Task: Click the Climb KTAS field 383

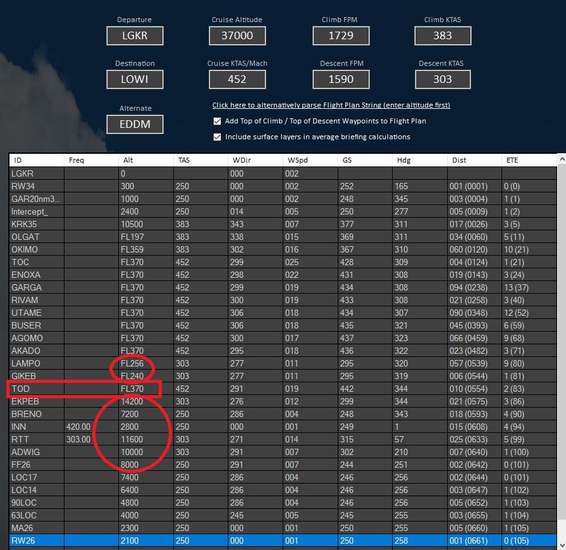Action: (443, 36)
